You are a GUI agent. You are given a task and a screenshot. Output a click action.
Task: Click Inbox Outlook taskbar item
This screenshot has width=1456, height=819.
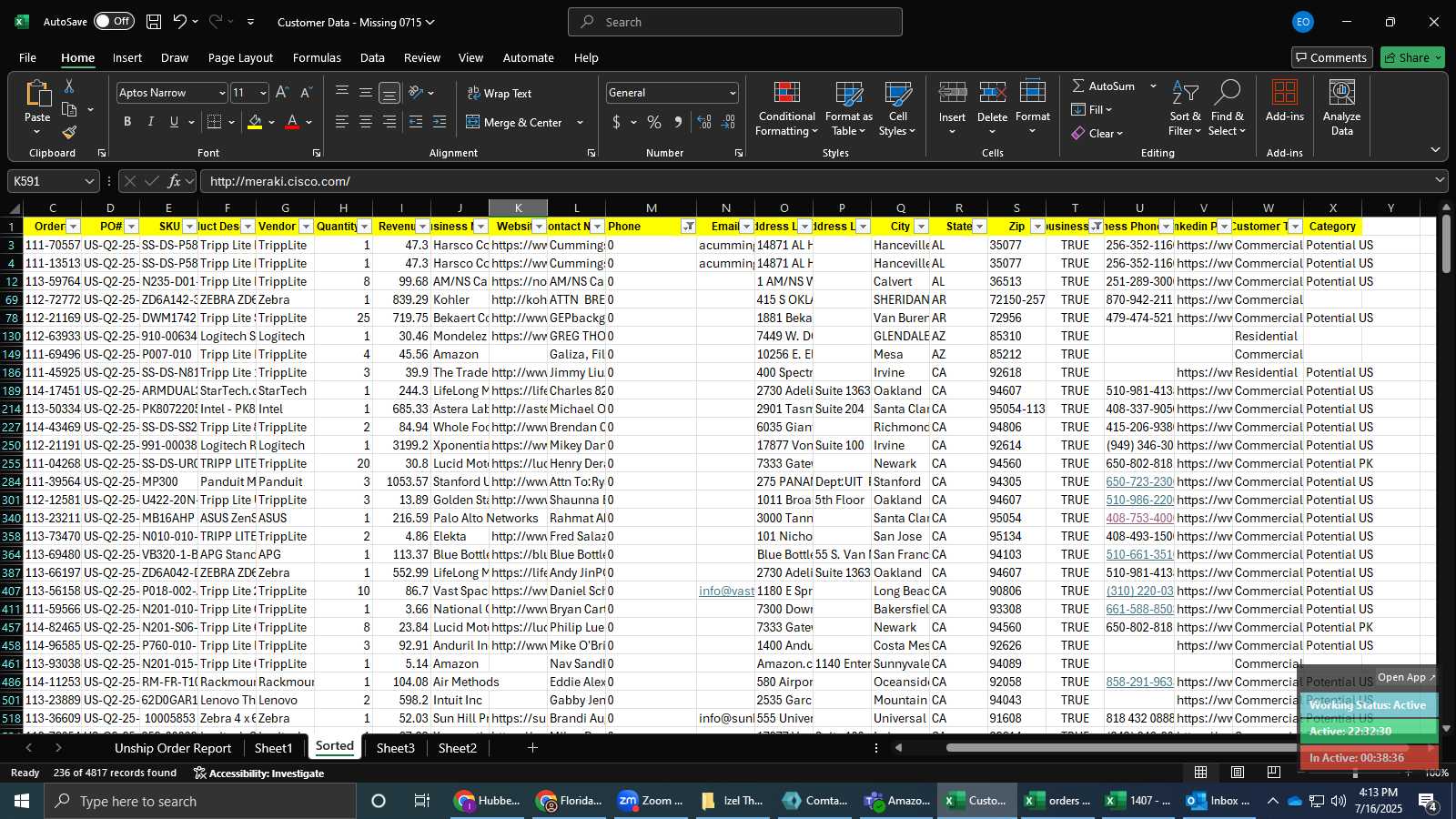click(x=1218, y=801)
